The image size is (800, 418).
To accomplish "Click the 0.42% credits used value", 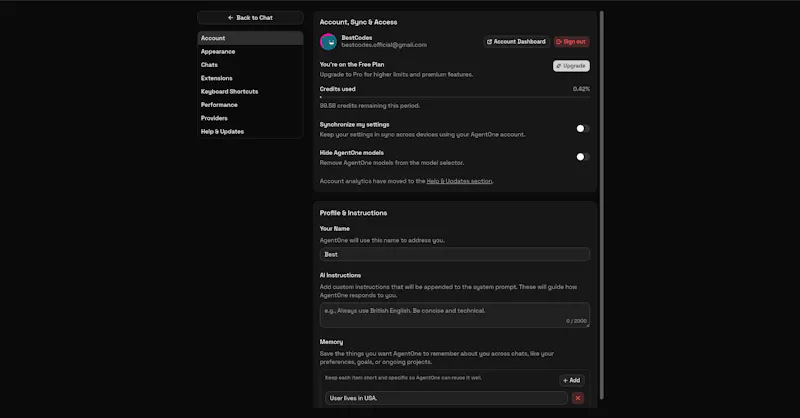I will click(581, 89).
